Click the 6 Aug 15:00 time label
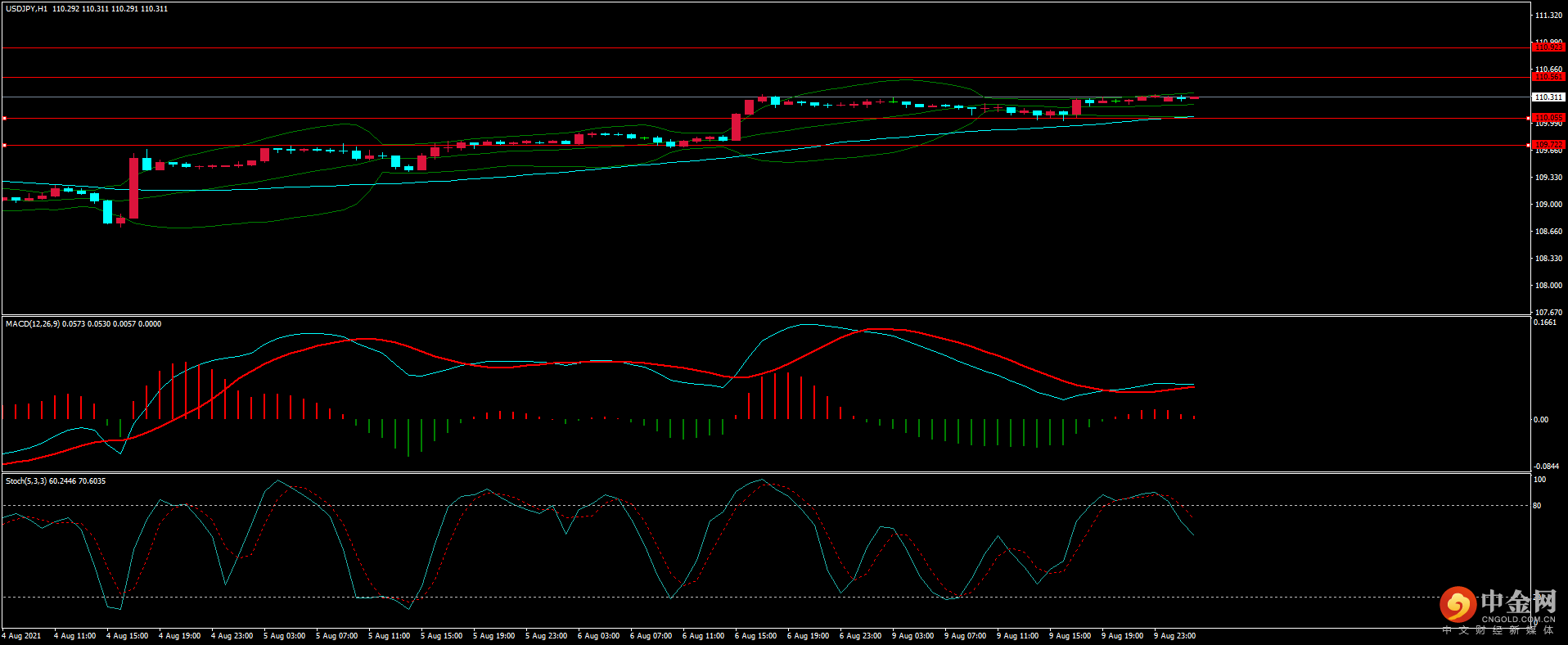Viewport: 1568px width, 645px height. (755, 636)
